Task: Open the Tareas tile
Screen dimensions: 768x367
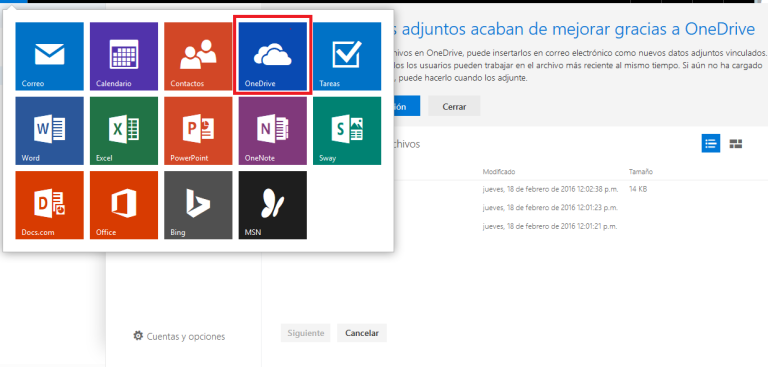Action: (x=347, y=56)
